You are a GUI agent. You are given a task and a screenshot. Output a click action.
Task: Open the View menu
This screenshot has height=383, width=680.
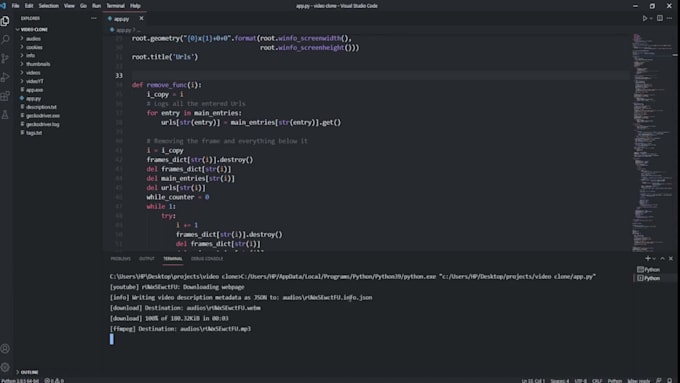(69, 6)
